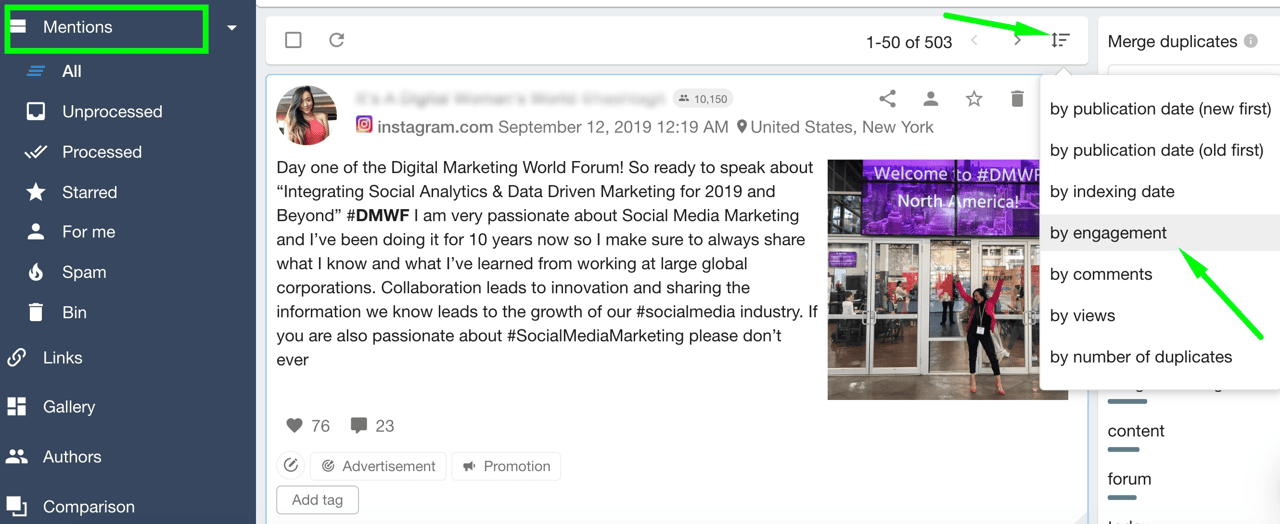Viewport: 1280px width, 524px height.
Task: Go to next page of mentions
Action: point(1017,41)
